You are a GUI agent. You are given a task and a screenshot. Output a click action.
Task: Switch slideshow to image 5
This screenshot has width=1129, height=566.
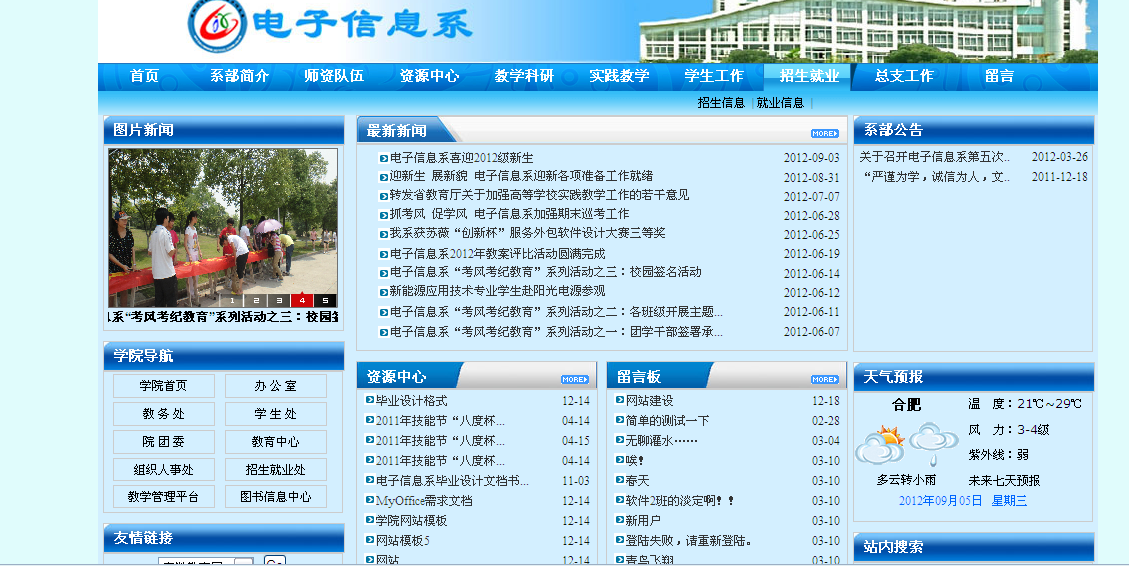(325, 300)
